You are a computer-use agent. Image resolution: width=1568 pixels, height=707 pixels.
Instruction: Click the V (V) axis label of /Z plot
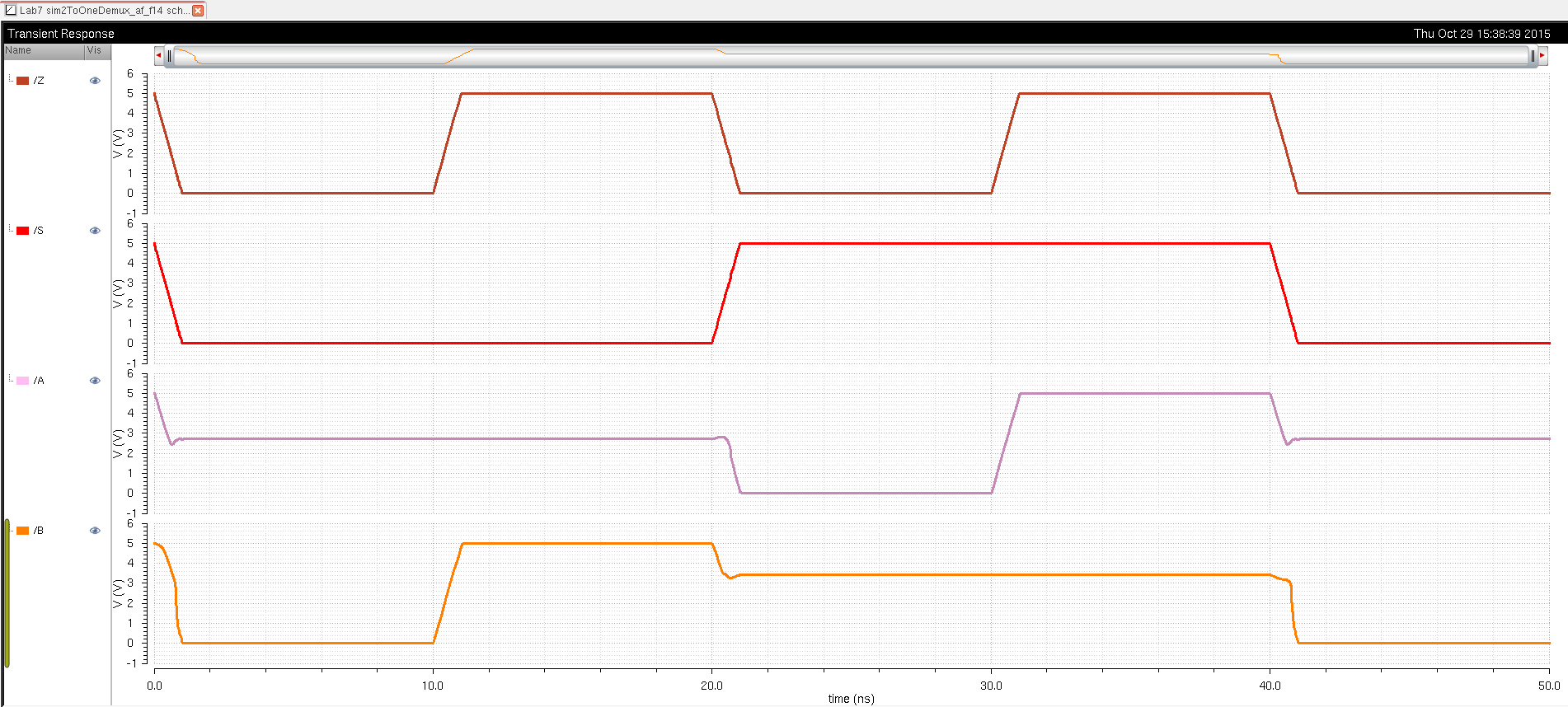click(x=117, y=143)
